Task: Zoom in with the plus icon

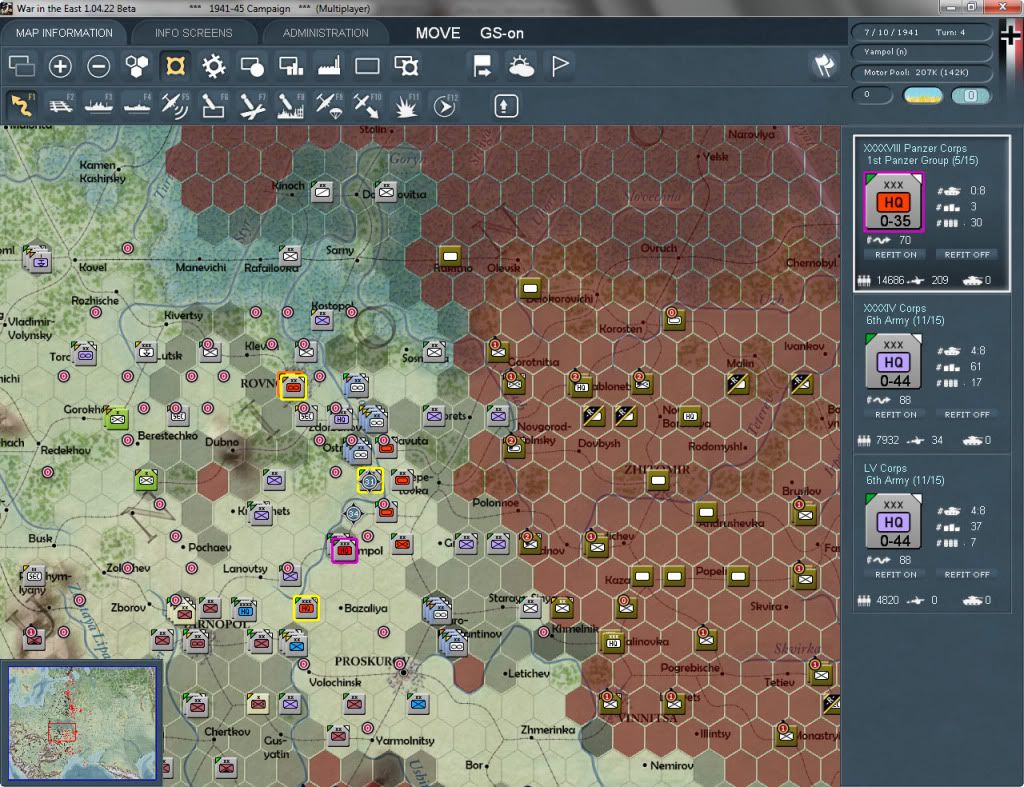Action: [60, 66]
